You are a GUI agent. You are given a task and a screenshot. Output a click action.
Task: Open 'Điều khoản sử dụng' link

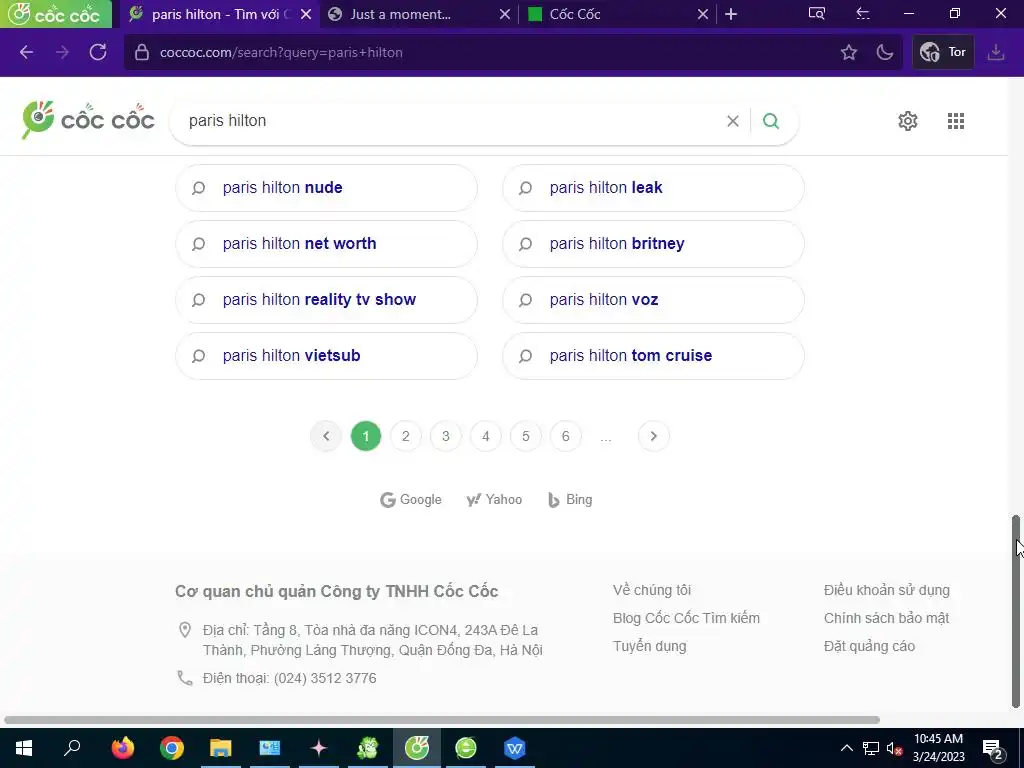pos(886,590)
